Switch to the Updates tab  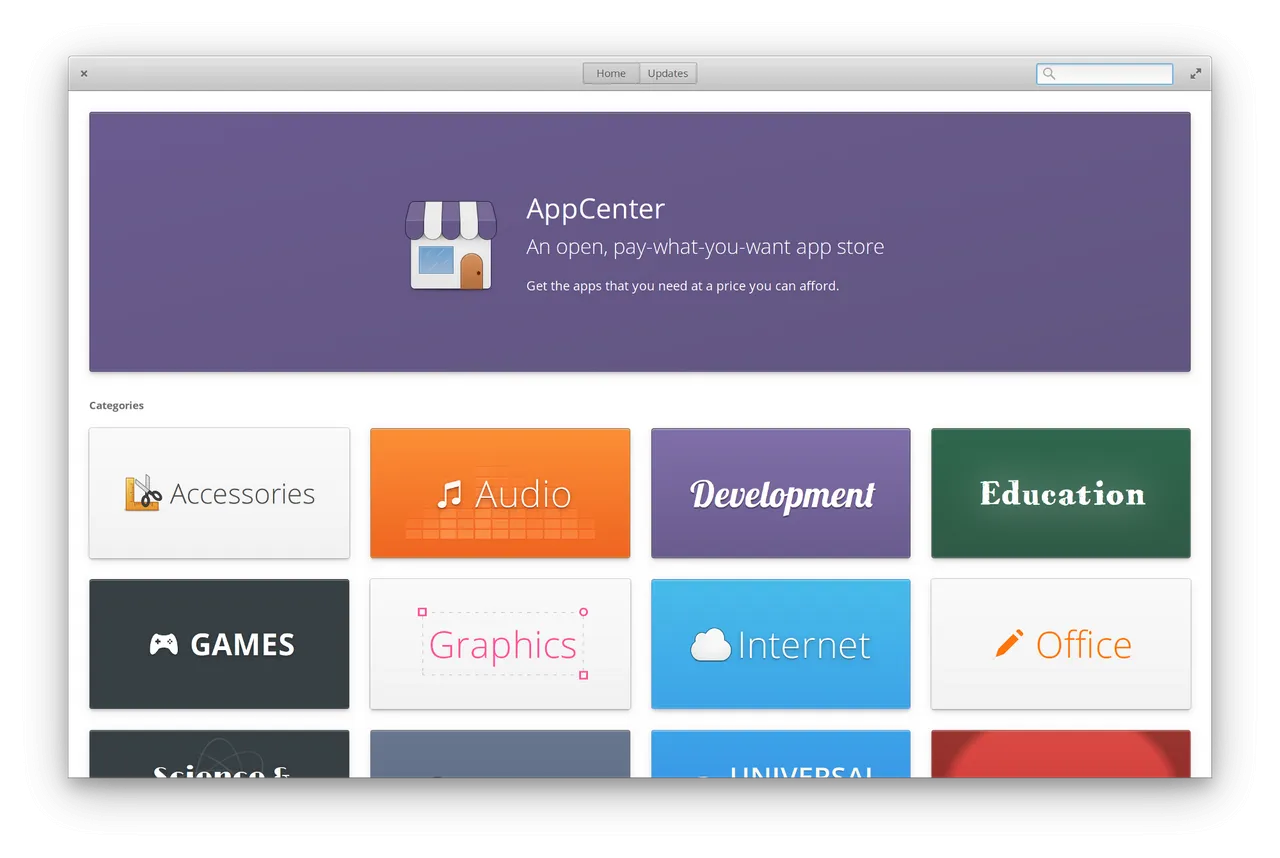[668, 73]
